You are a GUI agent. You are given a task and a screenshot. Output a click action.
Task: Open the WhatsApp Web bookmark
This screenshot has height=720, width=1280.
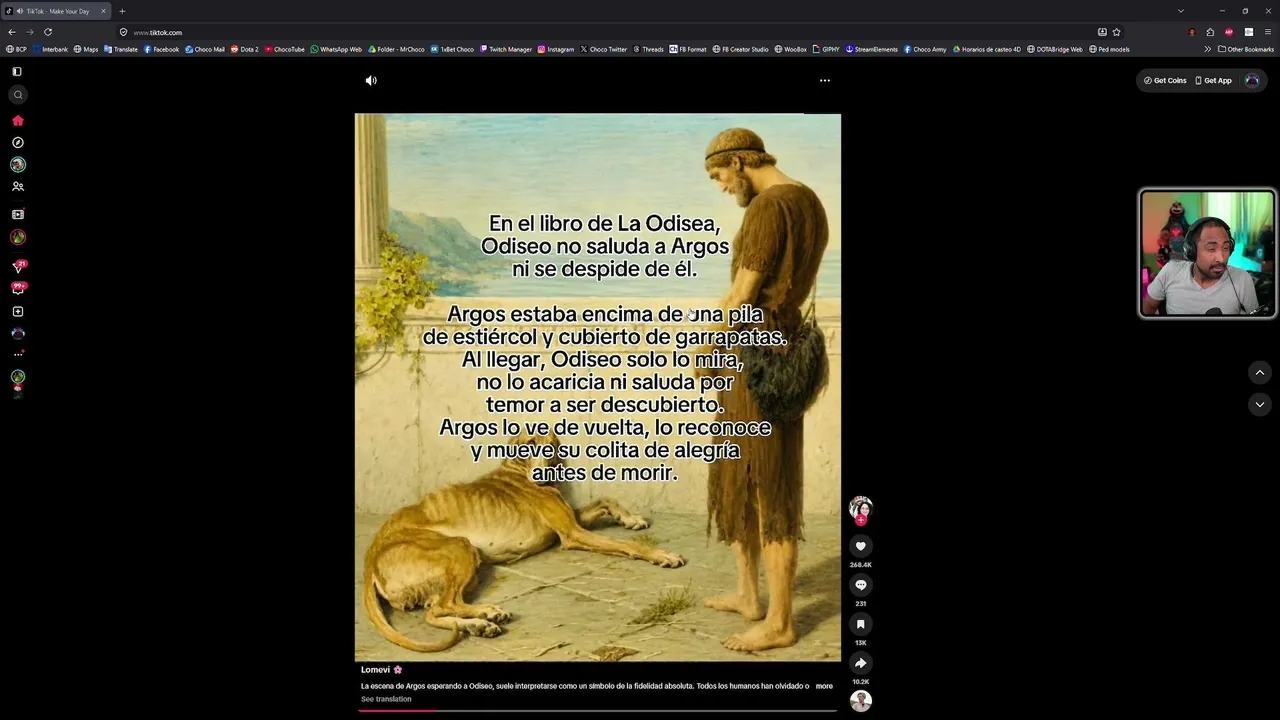[x=336, y=49]
